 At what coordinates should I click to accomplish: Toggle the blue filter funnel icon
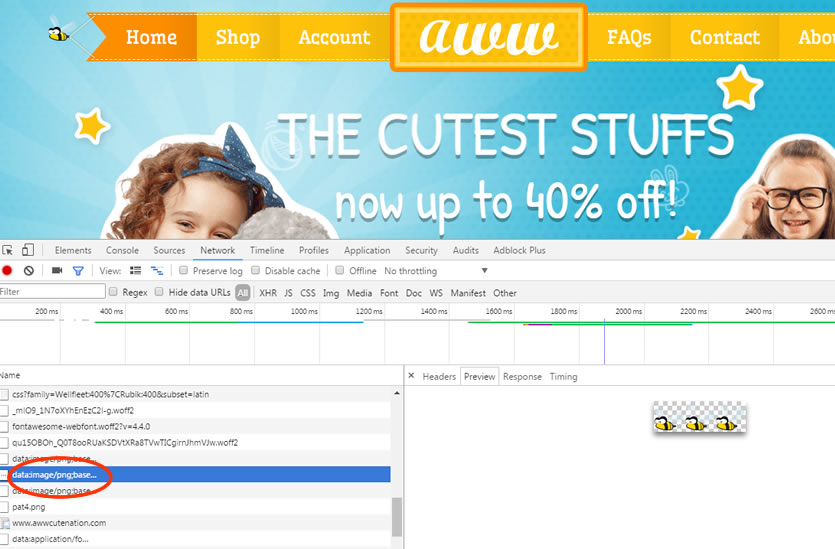coord(78,271)
